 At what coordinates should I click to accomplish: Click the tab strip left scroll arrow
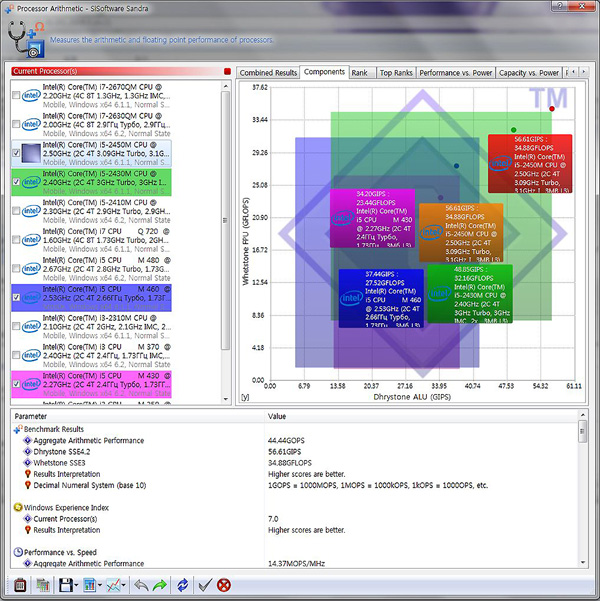tap(573, 72)
